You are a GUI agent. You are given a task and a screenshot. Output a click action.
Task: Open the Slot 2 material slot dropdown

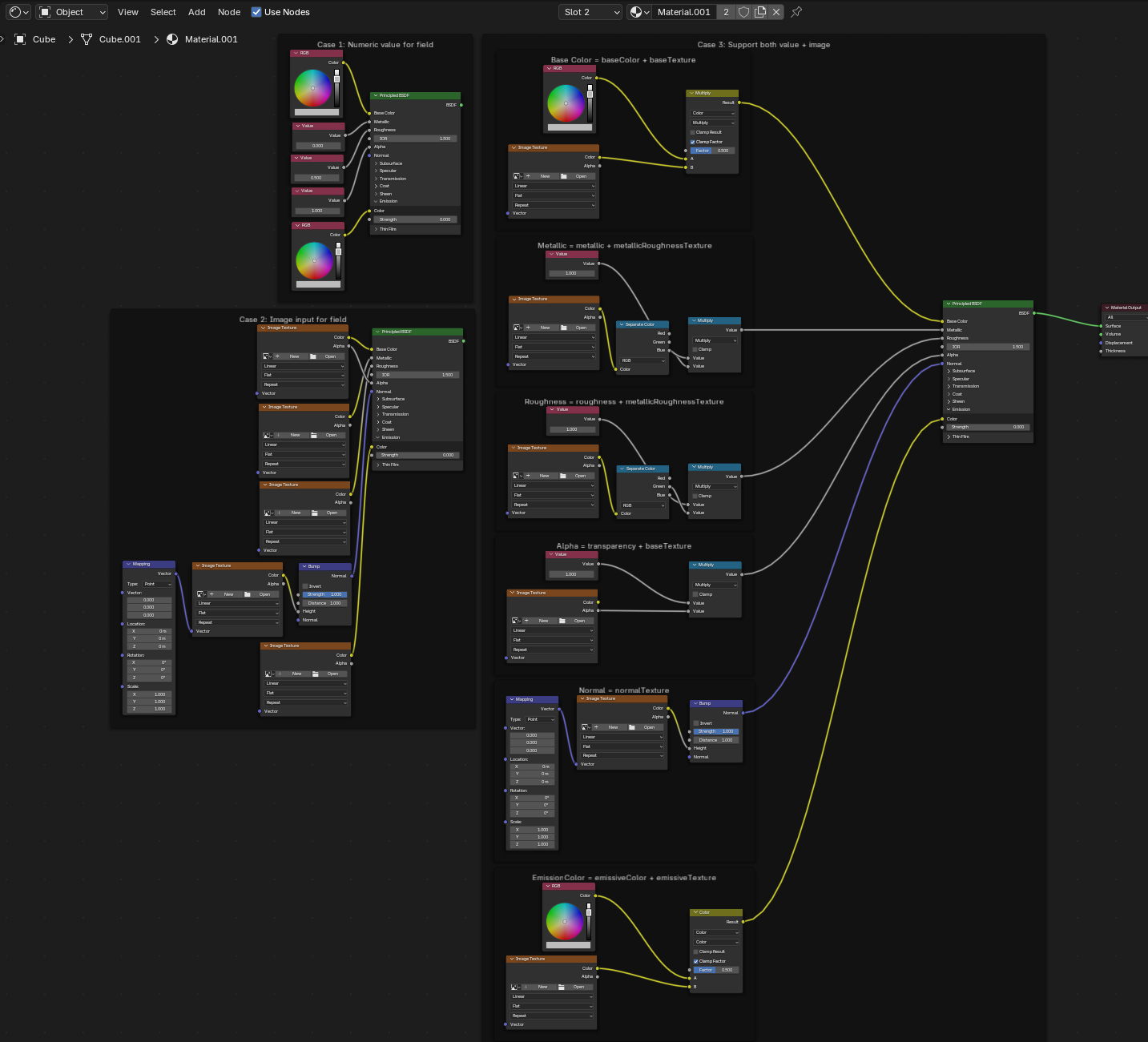click(x=590, y=12)
